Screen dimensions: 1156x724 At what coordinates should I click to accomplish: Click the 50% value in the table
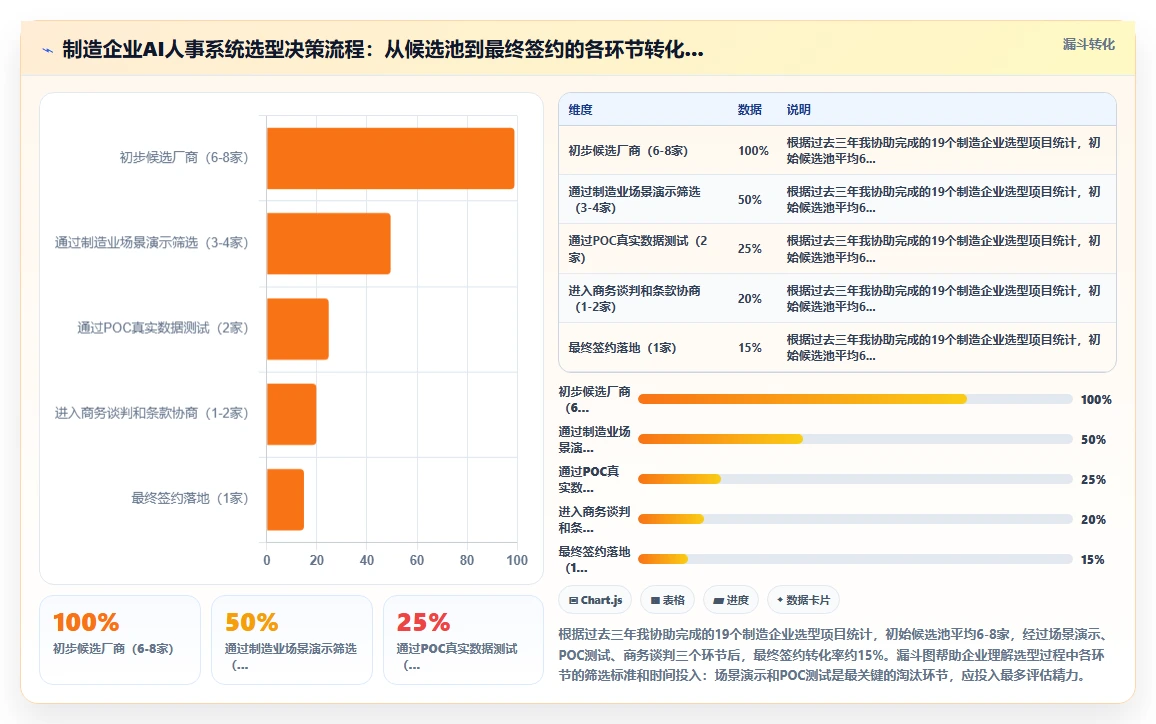coord(750,200)
